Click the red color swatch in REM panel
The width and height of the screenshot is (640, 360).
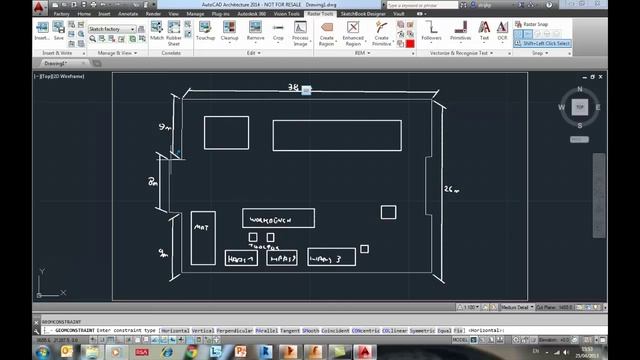click(410, 43)
